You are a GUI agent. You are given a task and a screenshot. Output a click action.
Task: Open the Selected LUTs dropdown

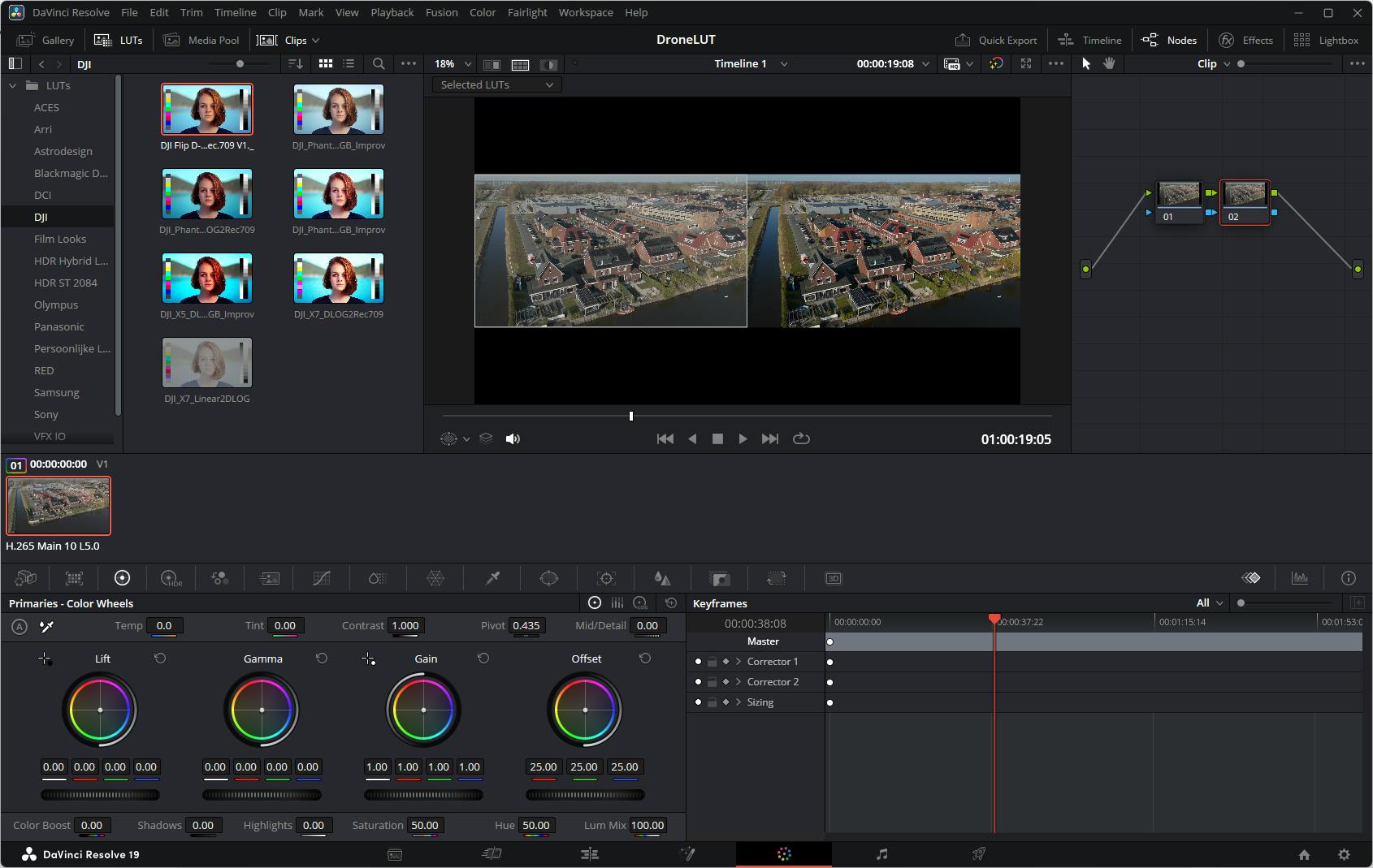496,84
